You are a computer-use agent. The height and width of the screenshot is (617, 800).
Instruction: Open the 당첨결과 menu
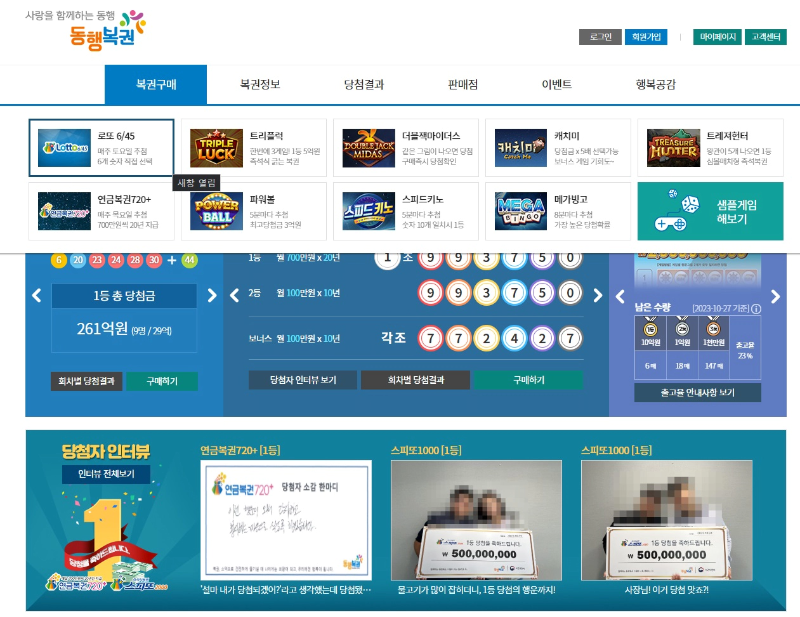[364, 85]
